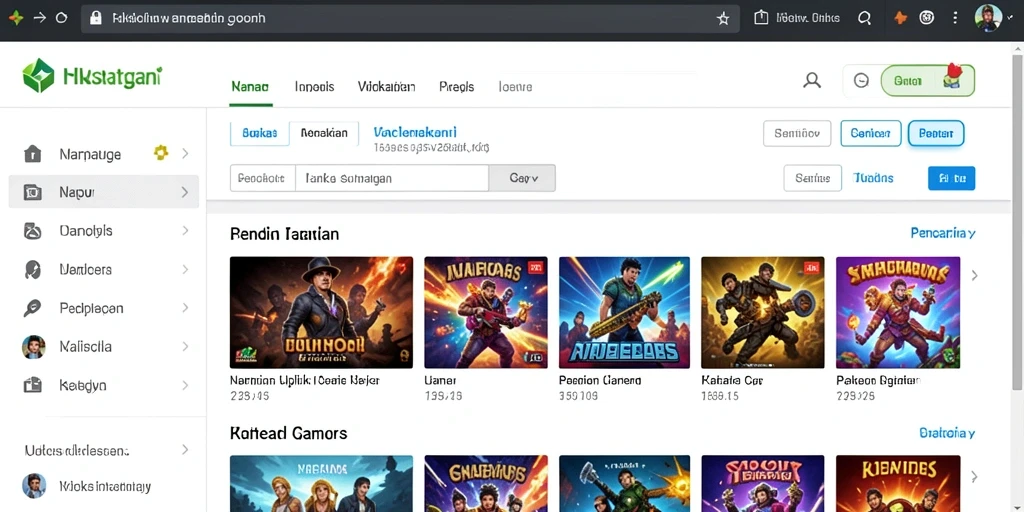Click the green Geten button in header
The width and height of the screenshot is (1024, 512).
(x=928, y=81)
